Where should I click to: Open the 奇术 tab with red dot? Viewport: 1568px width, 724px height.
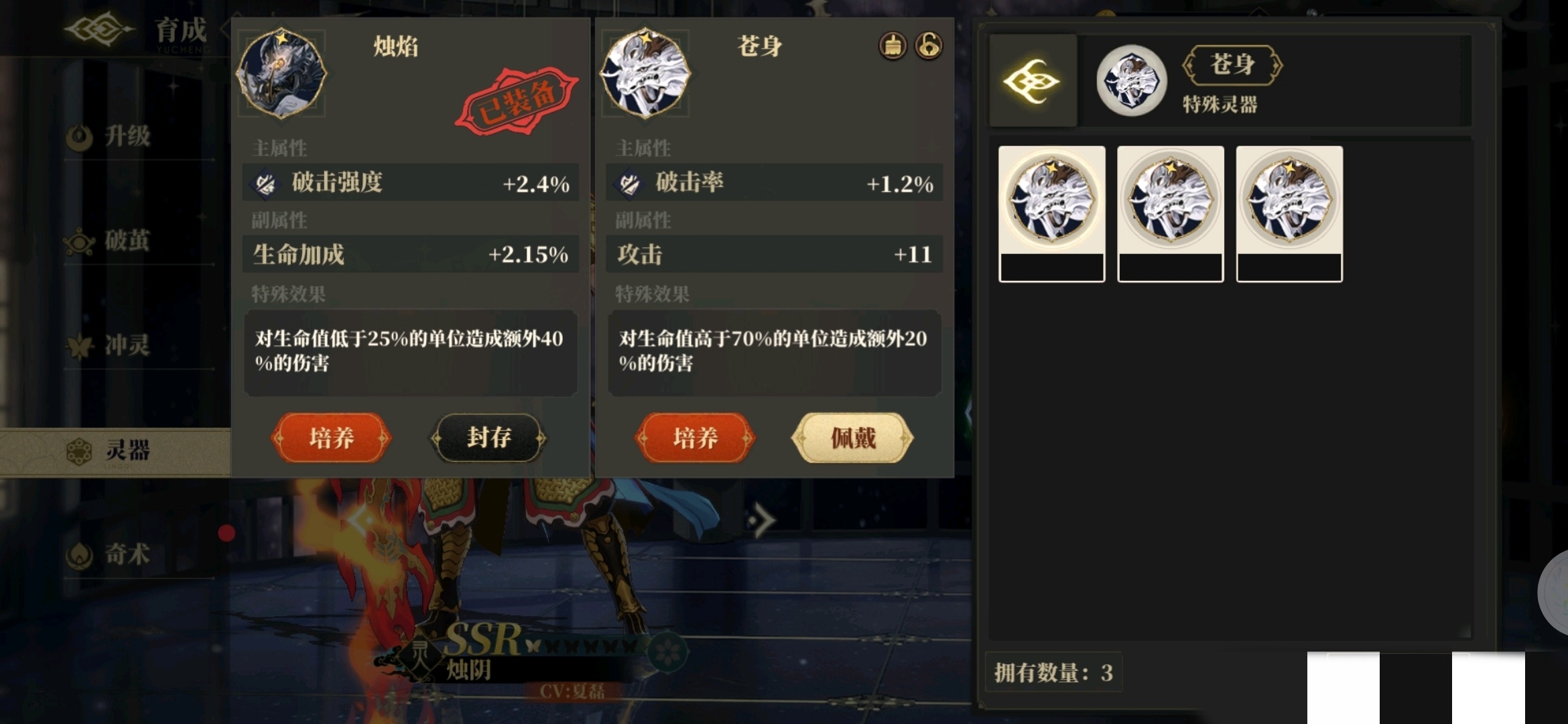111,555
